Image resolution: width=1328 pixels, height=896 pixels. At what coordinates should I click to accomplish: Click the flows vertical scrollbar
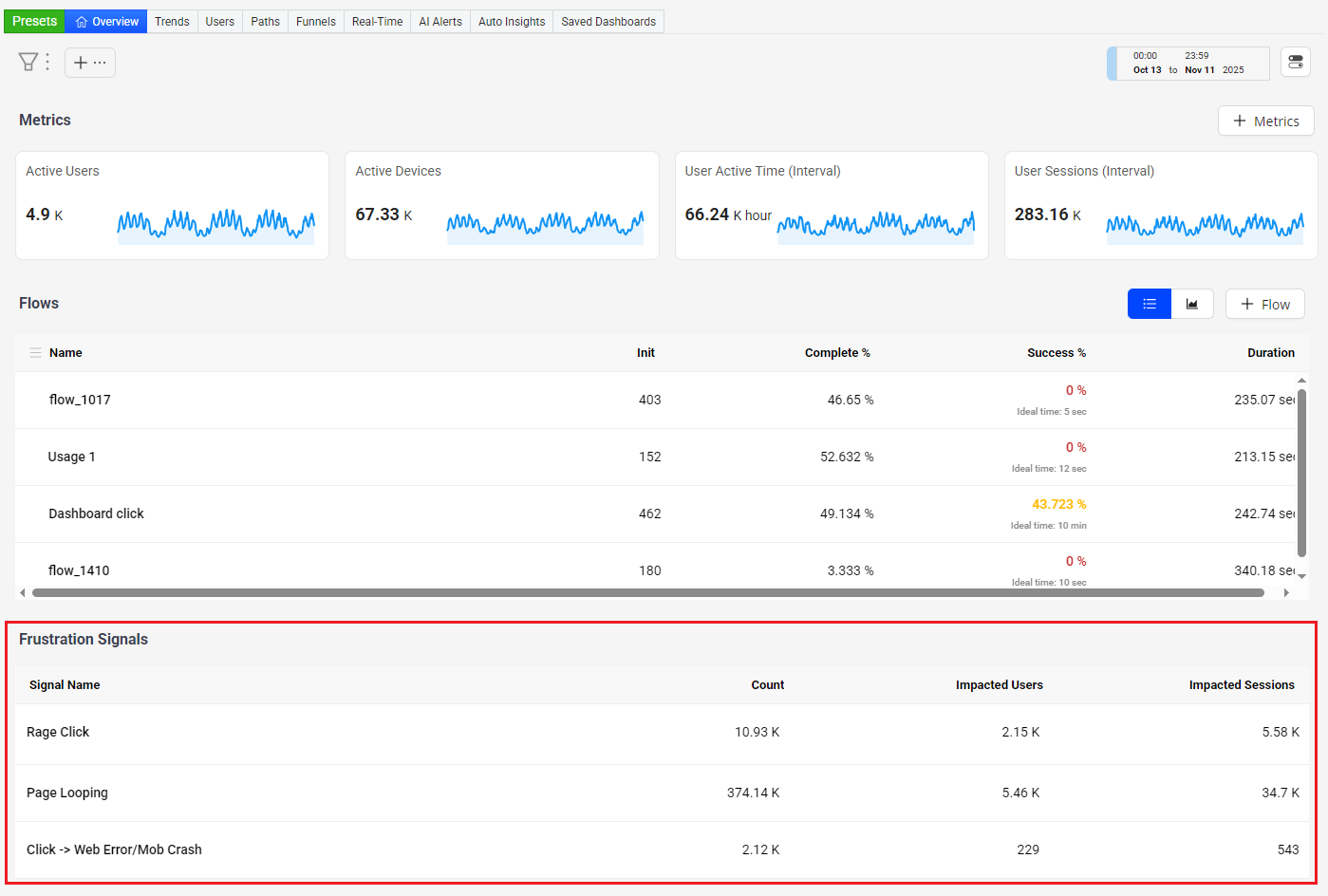click(1301, 475)
